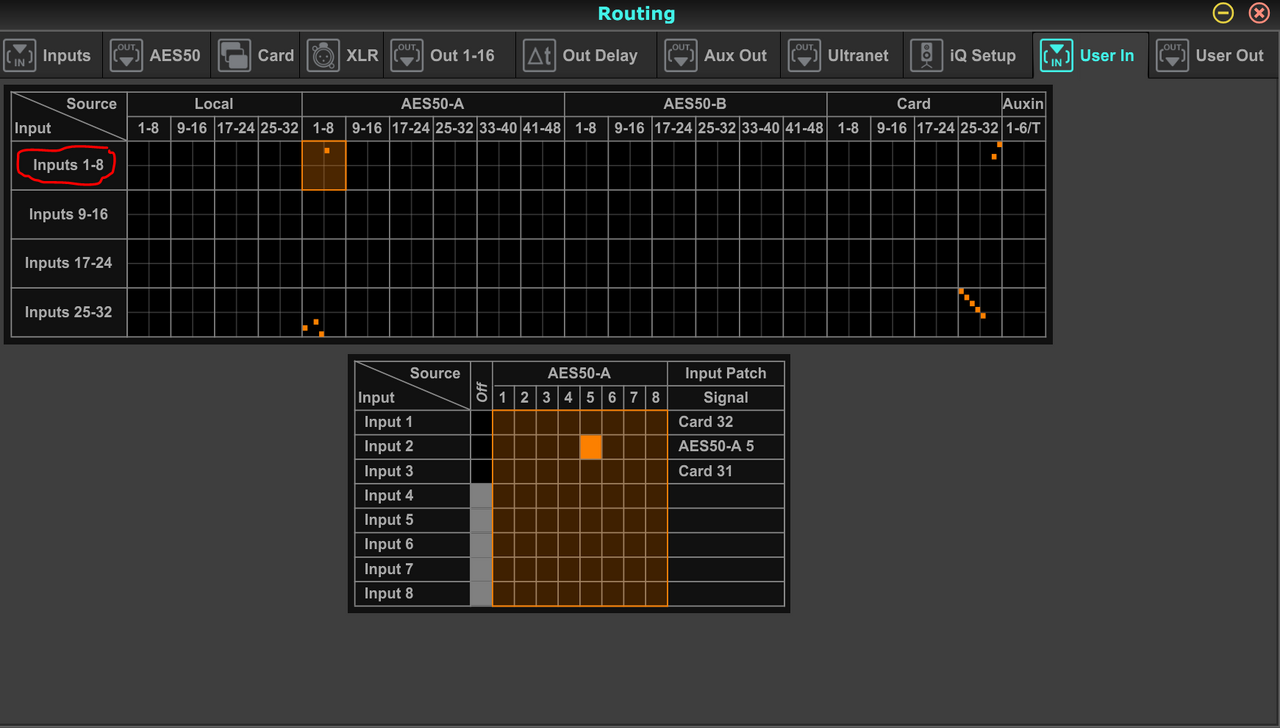Switch to the User Out tab
This screenshot has height=728, width=1280.
[x=1212, y=55]
